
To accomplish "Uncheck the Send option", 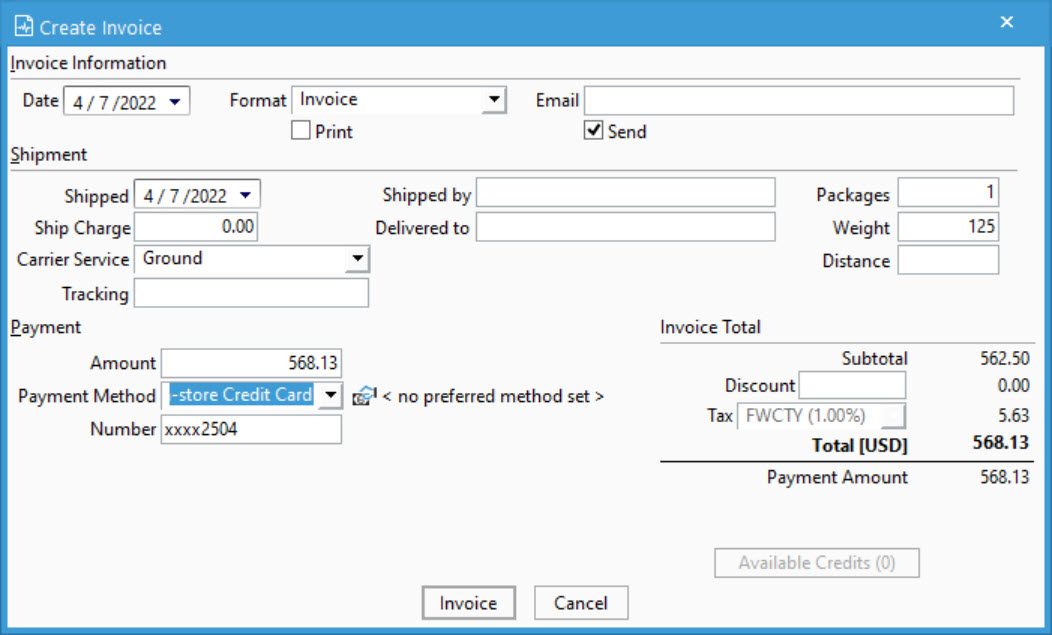I will pos(594,131).
